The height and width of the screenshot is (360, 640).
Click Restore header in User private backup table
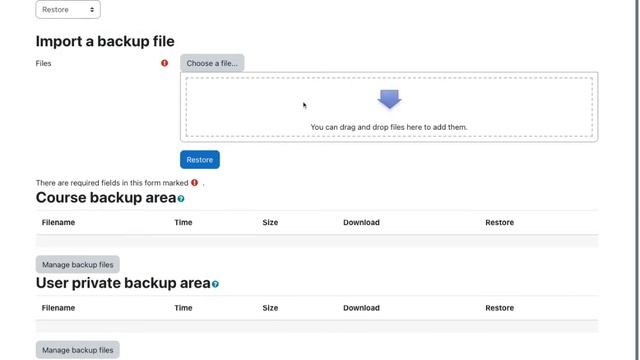(500, 308)
